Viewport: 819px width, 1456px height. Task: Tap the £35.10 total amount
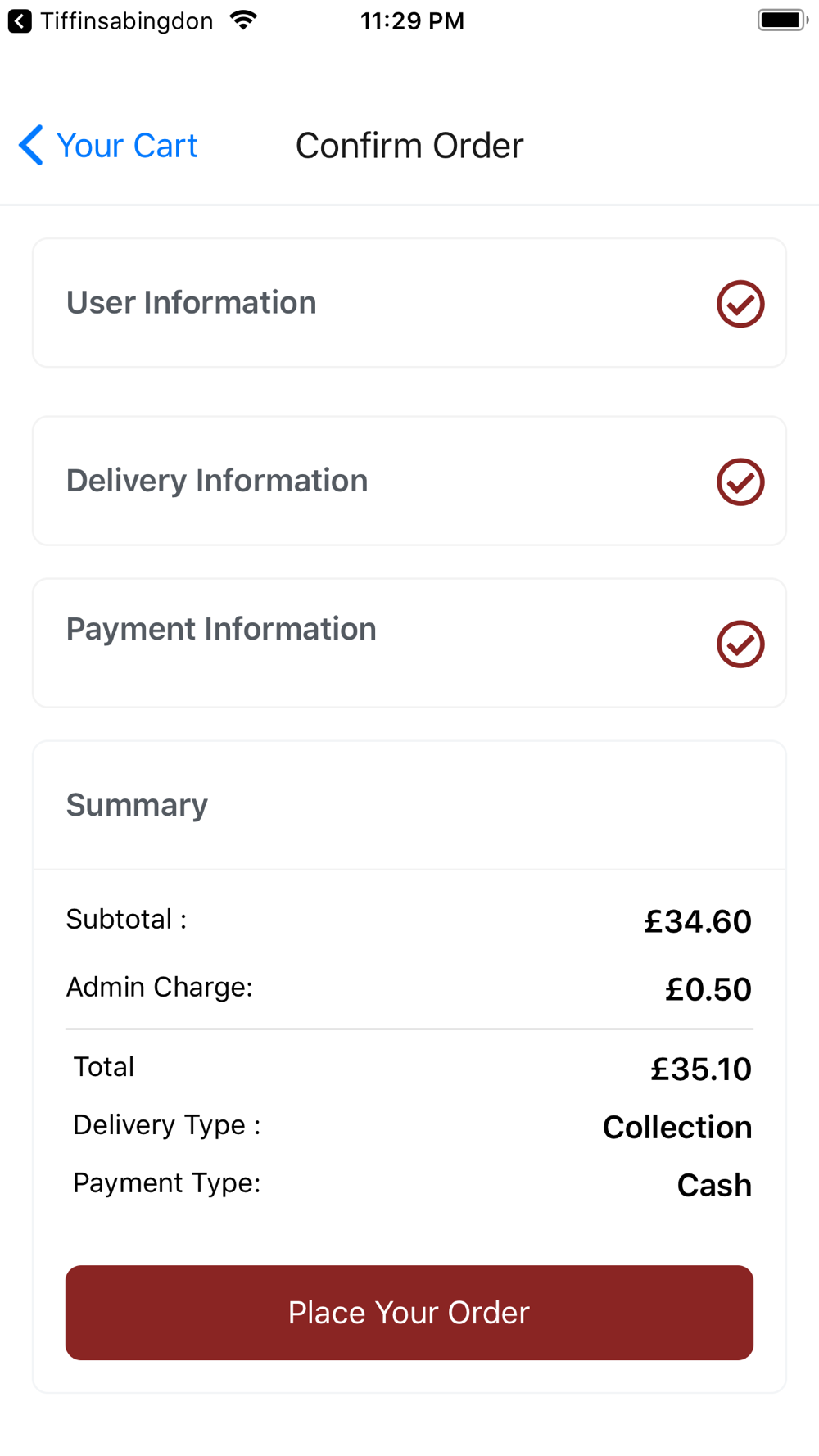click(x=701, y=1069)
